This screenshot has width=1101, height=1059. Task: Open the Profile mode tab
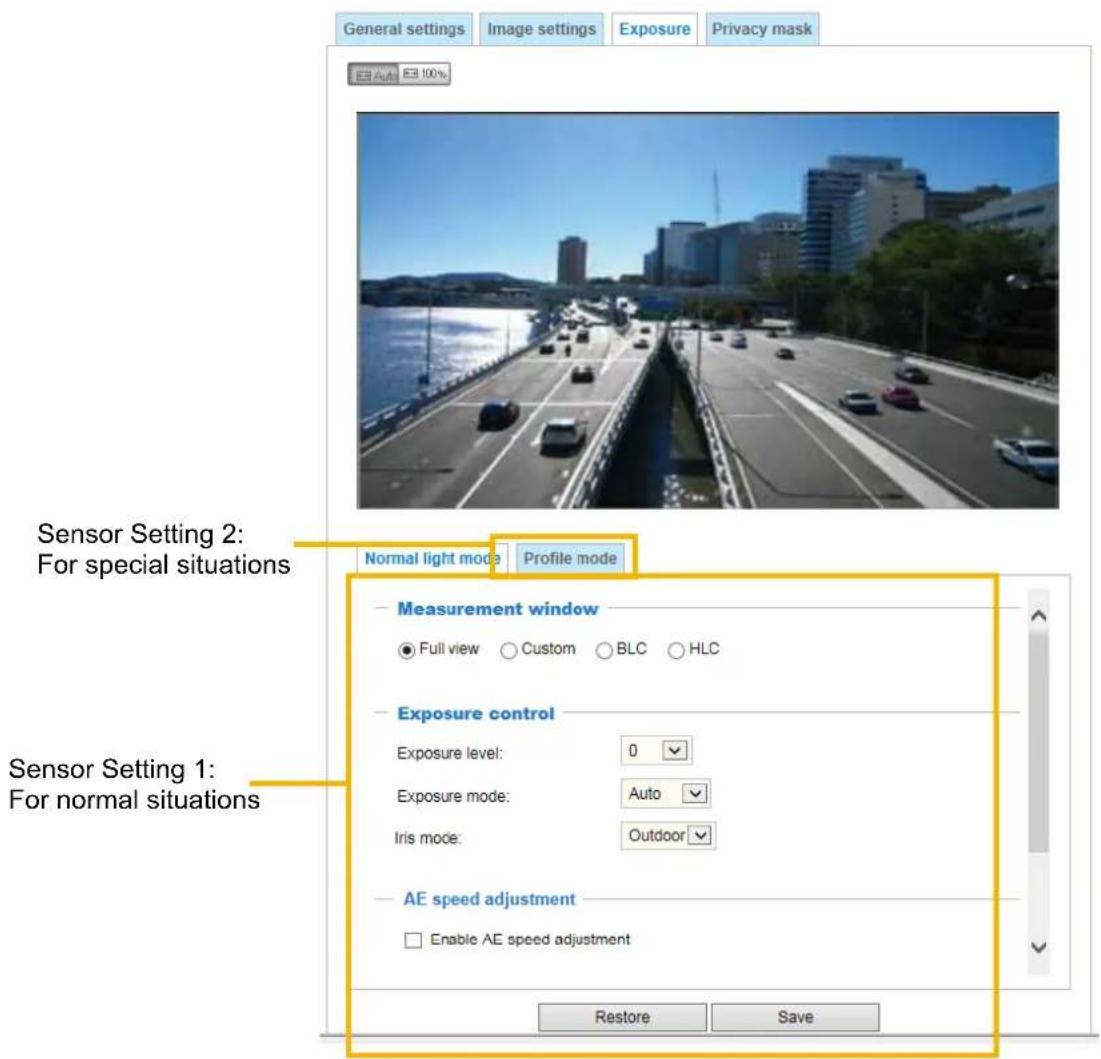(x=570, y=558)
